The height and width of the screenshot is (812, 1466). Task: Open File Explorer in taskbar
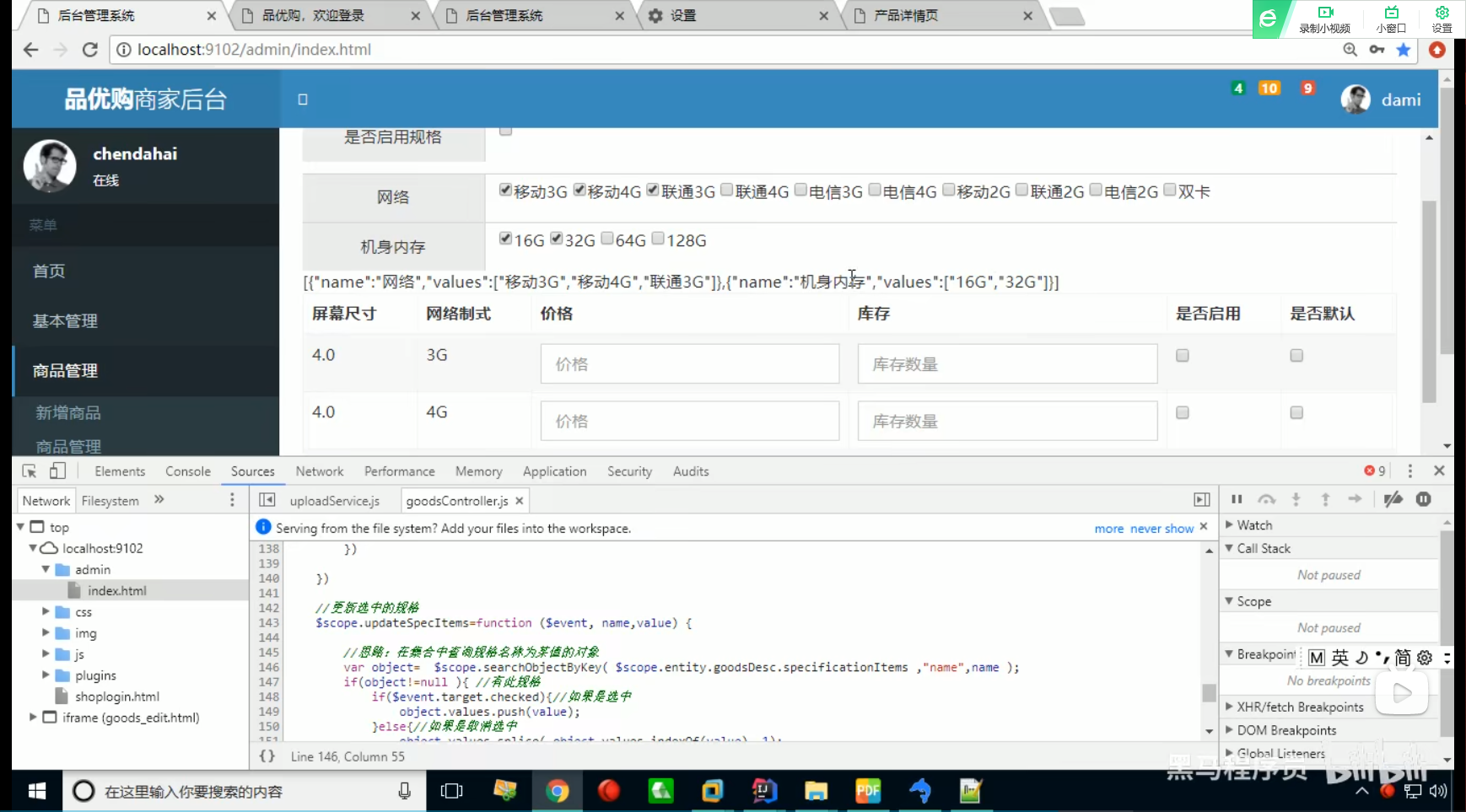pos(816,791)
